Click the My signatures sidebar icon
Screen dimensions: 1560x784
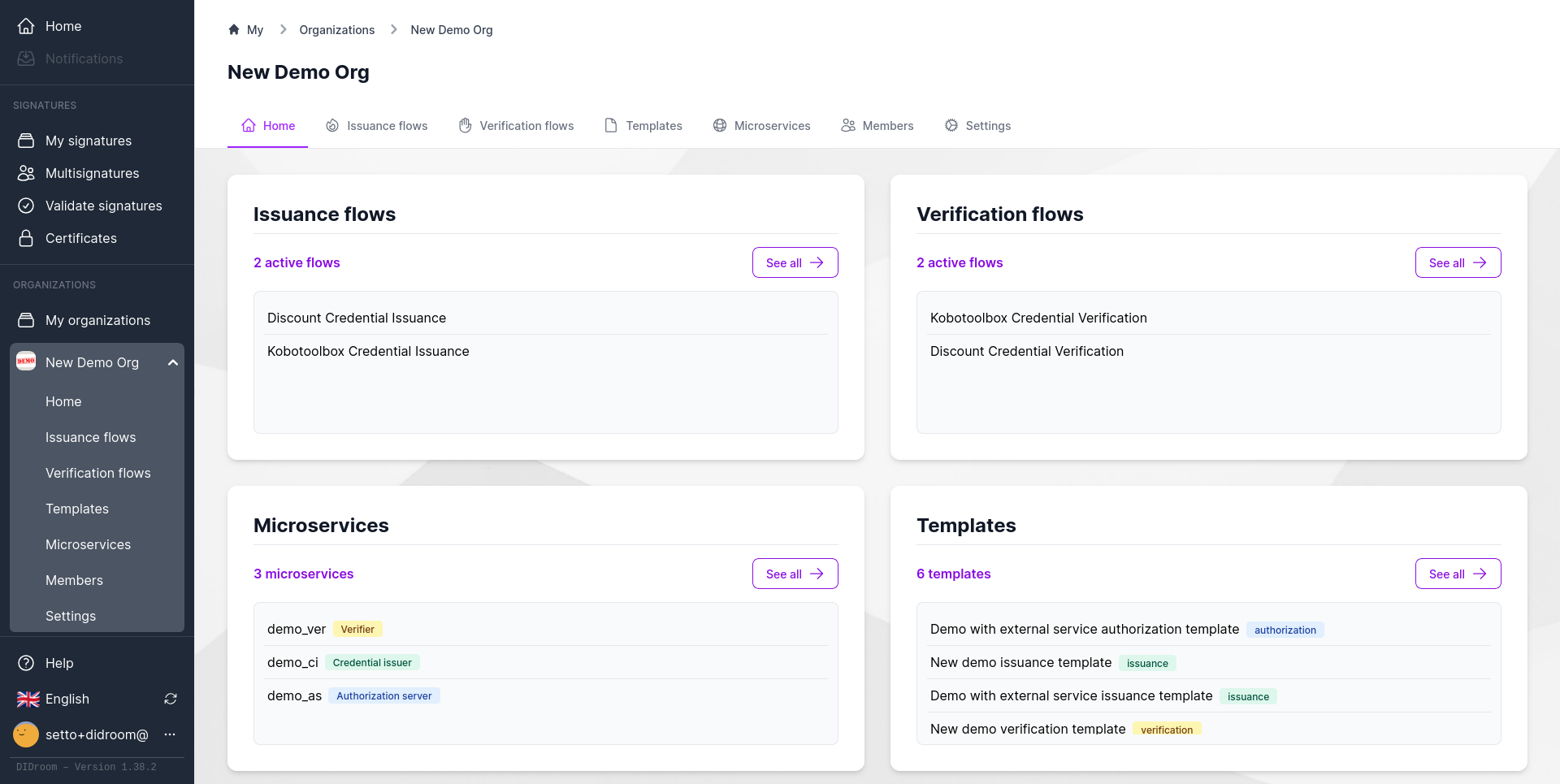[26, 141]
